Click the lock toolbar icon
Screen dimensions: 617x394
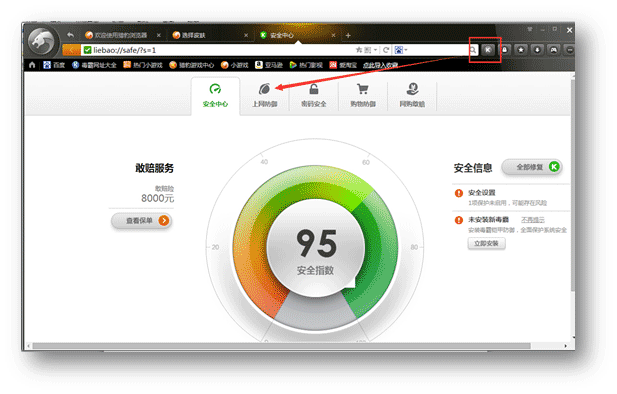tap(504, 50)
